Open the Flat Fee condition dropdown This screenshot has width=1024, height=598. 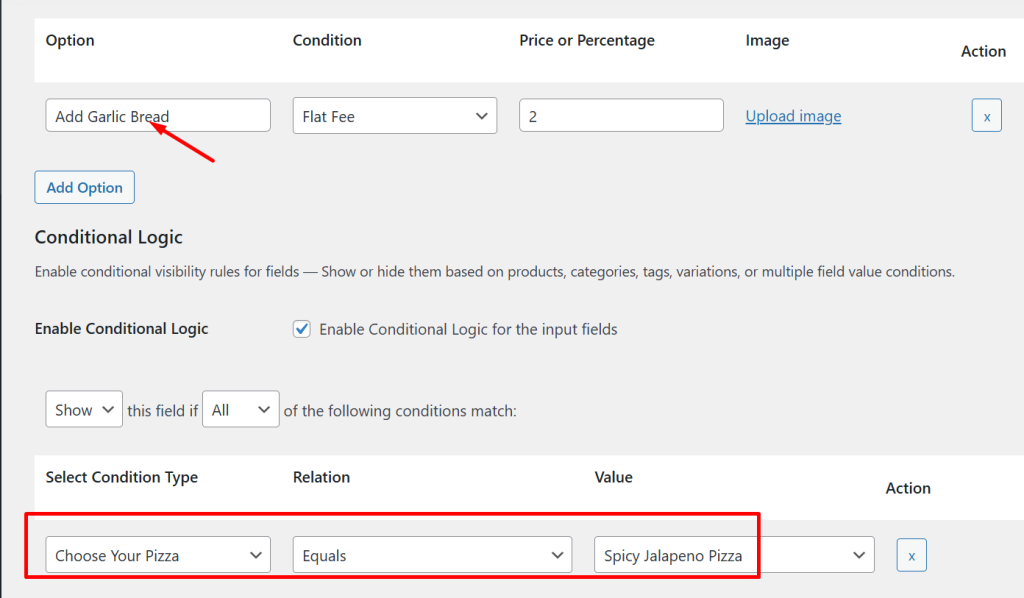394,116
